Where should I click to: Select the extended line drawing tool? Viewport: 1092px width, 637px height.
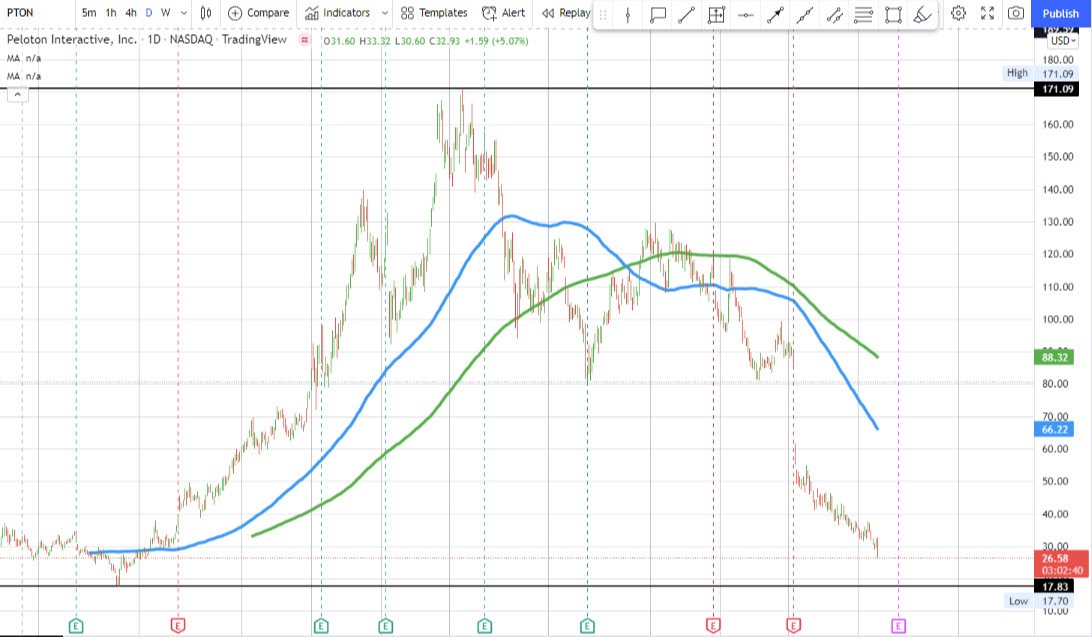(804, 14)
